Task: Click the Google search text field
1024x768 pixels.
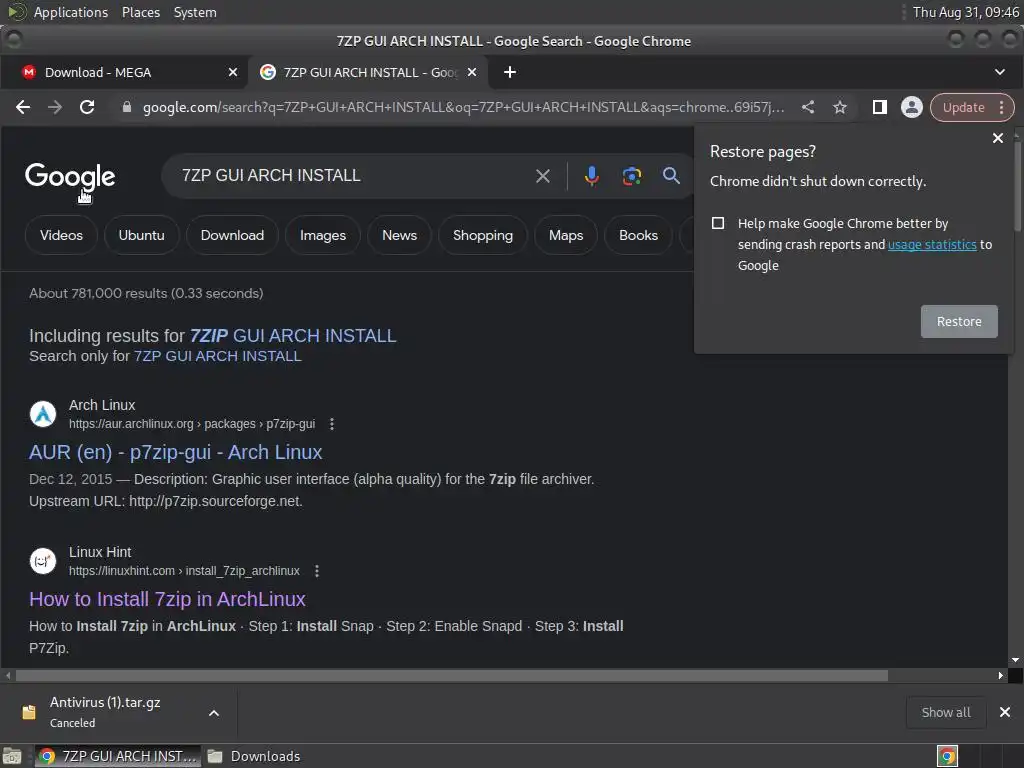Action: pos(353,176)
